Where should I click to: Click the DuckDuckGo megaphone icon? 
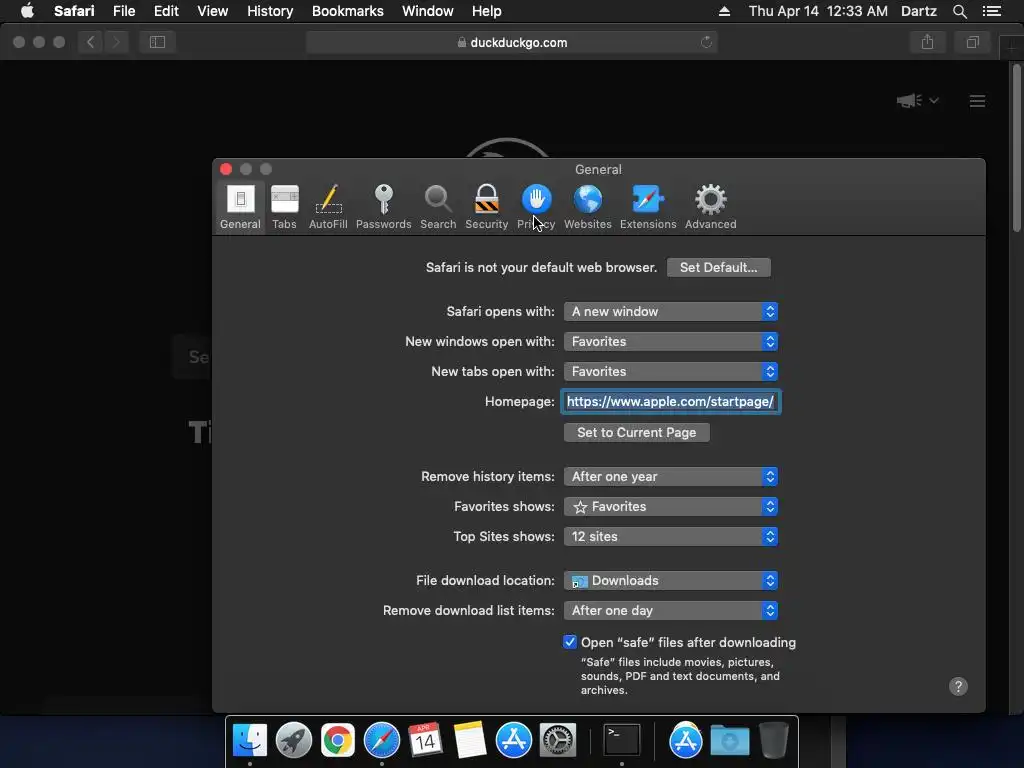[909, 101]
